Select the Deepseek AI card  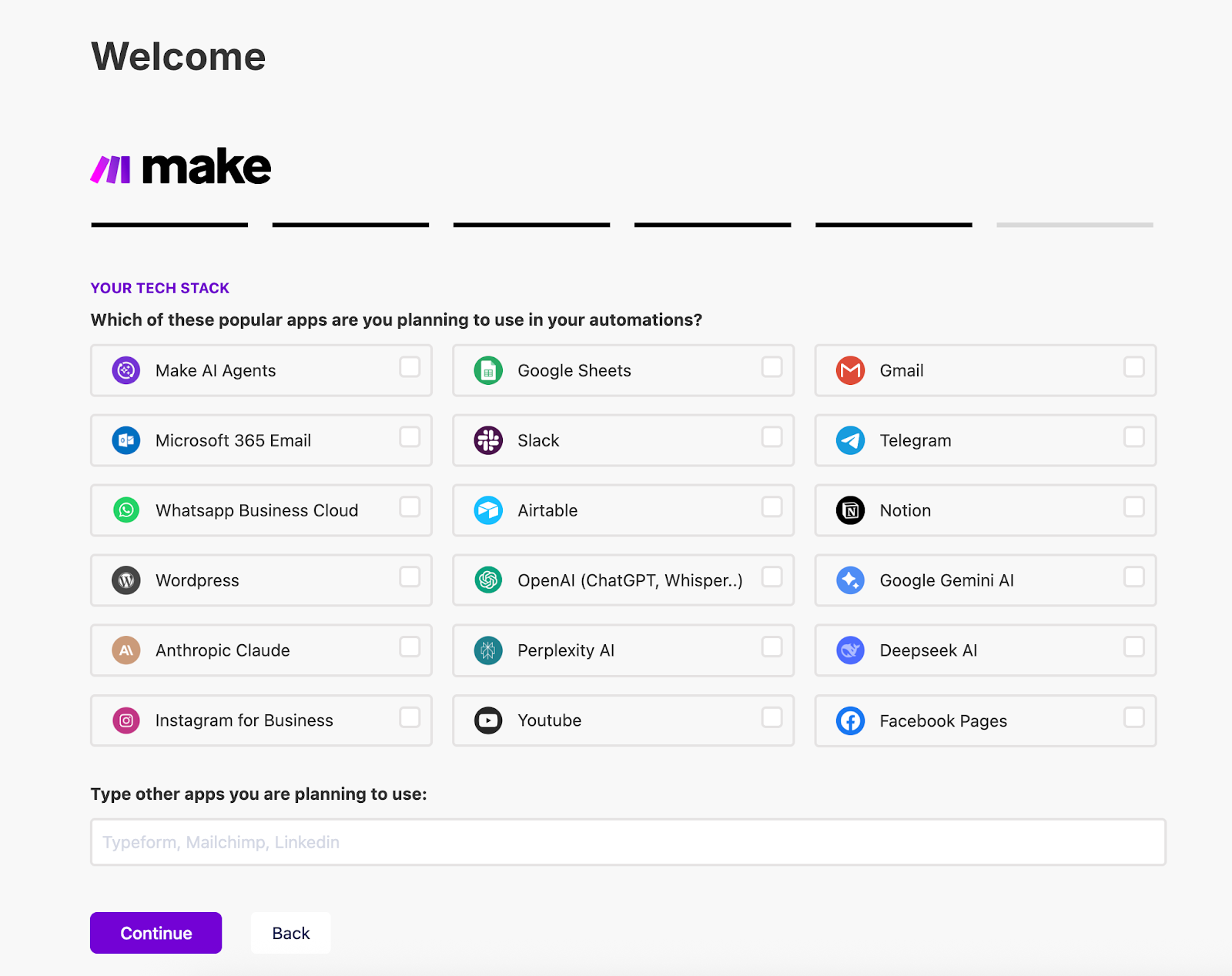point(984,650)
